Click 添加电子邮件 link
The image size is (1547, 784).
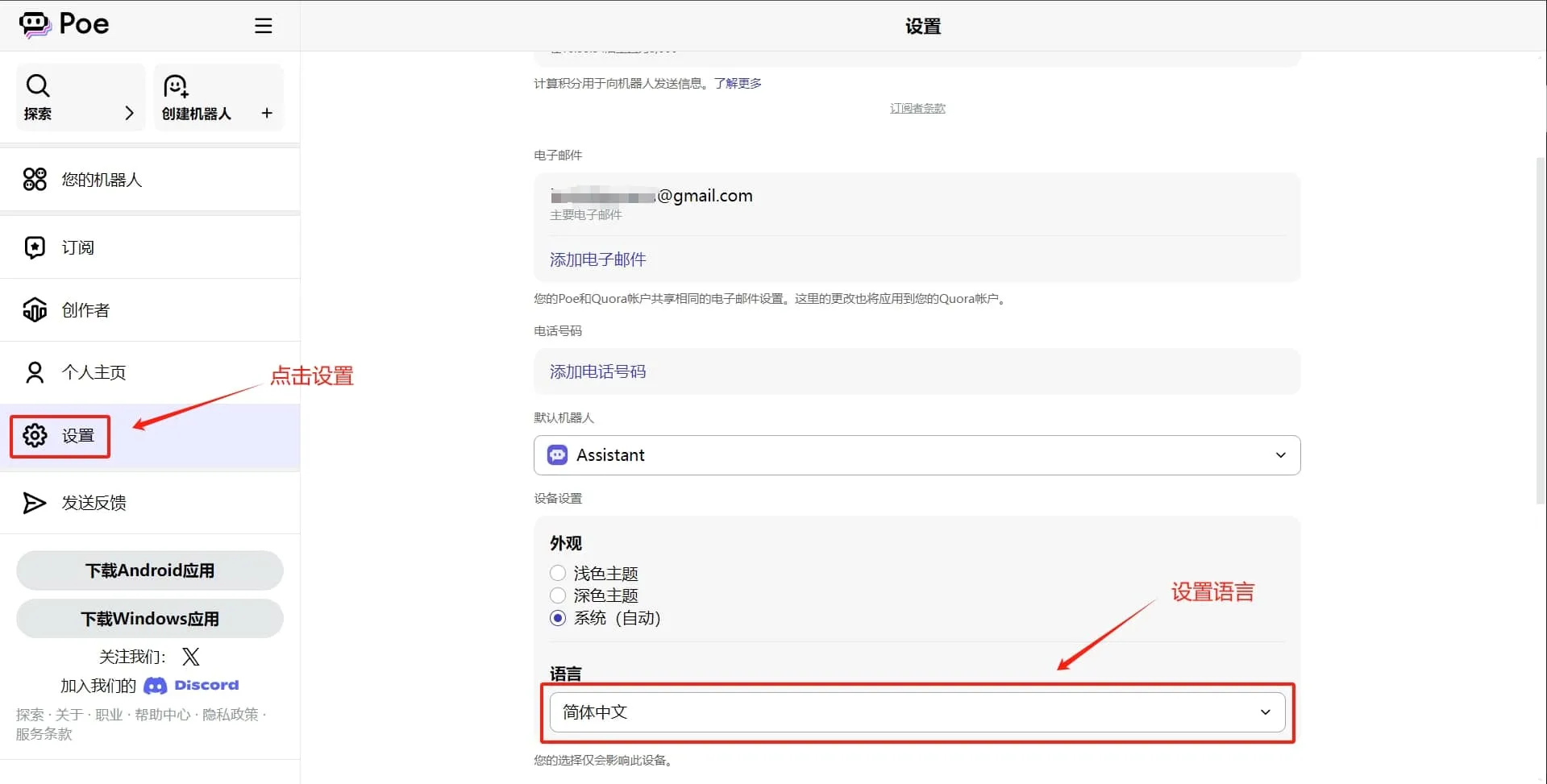597,259
